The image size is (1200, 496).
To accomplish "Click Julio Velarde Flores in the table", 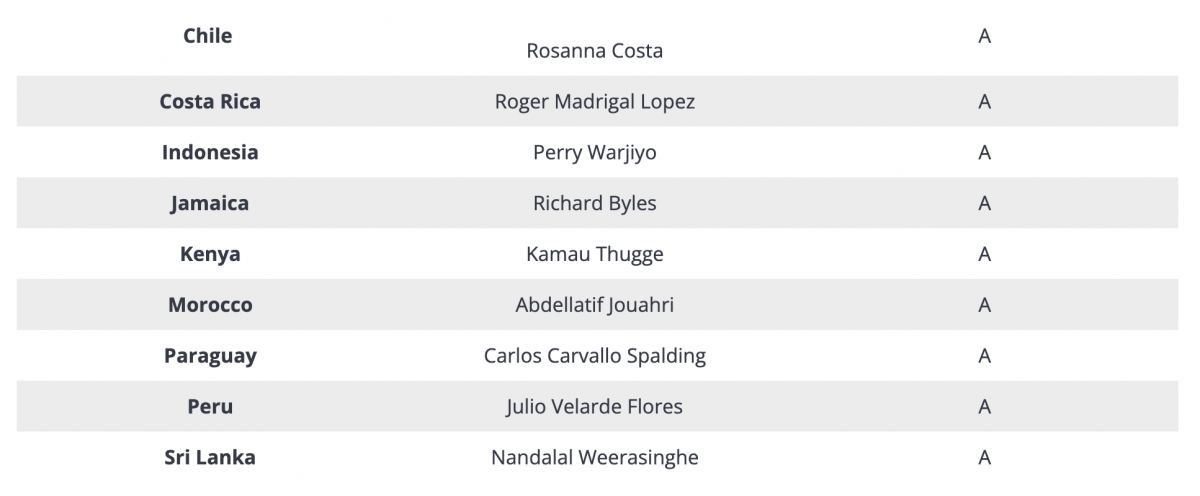I will point(595,407).
